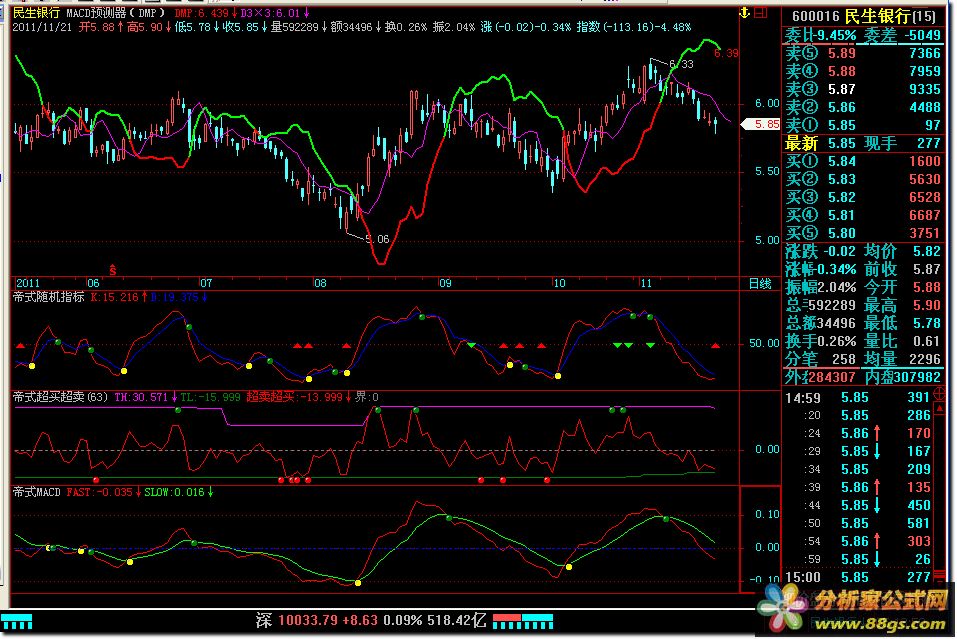
Task: Click the 2011/11/21 date in the info line
Action: 42,27
